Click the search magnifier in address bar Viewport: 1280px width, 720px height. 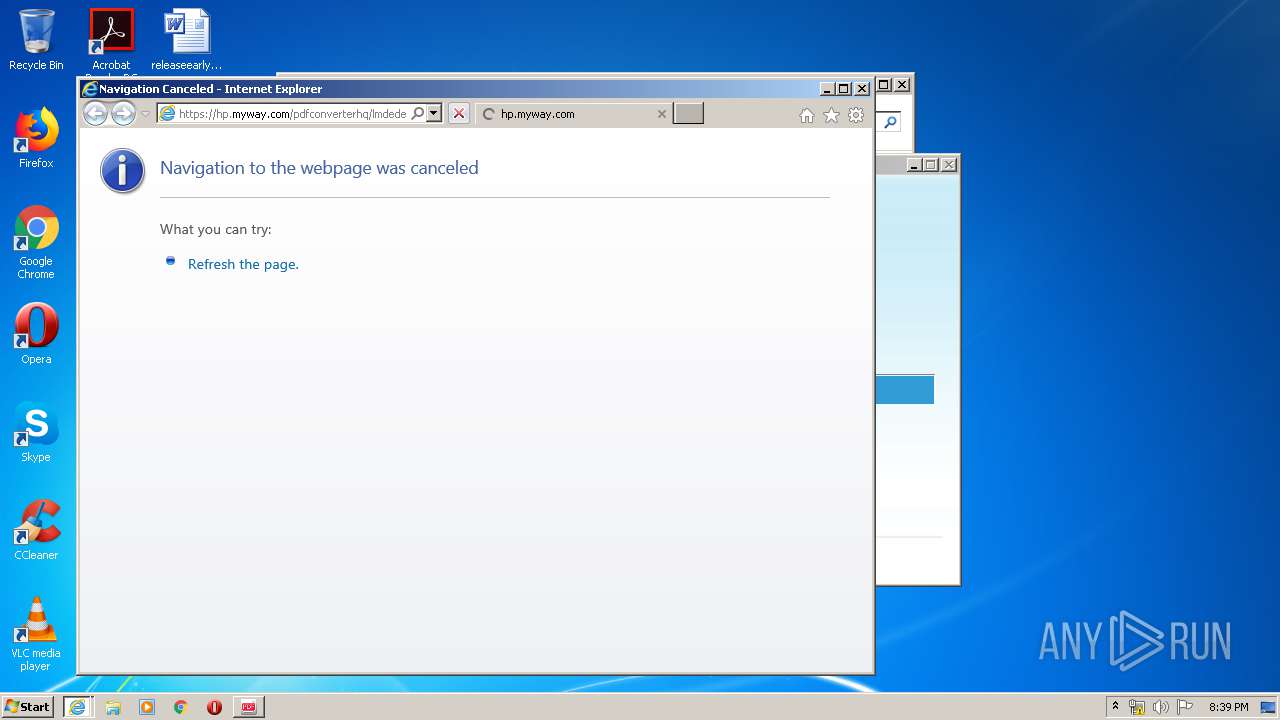click(418, 114)
